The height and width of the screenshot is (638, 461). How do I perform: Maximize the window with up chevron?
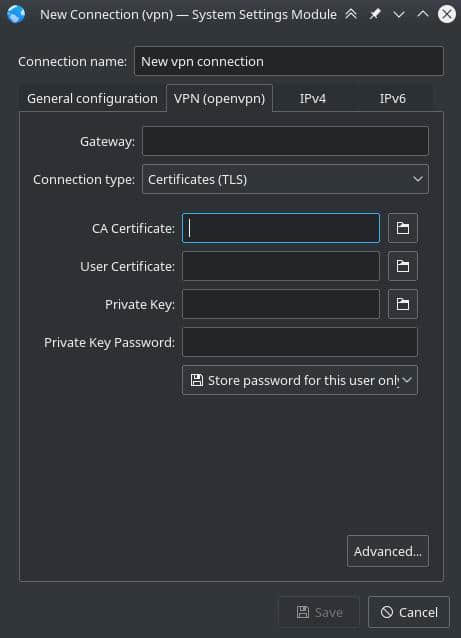pyautogui.click(x=423, y=15)
